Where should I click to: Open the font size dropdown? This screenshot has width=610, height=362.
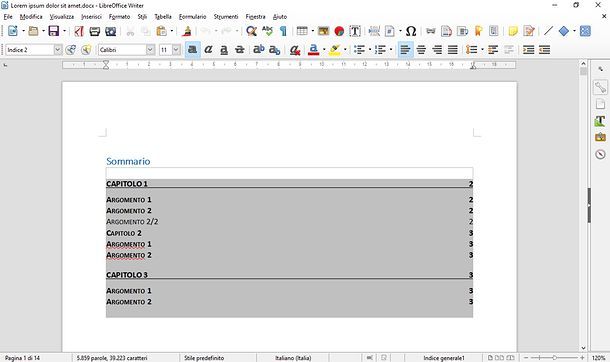click(176, 50)
